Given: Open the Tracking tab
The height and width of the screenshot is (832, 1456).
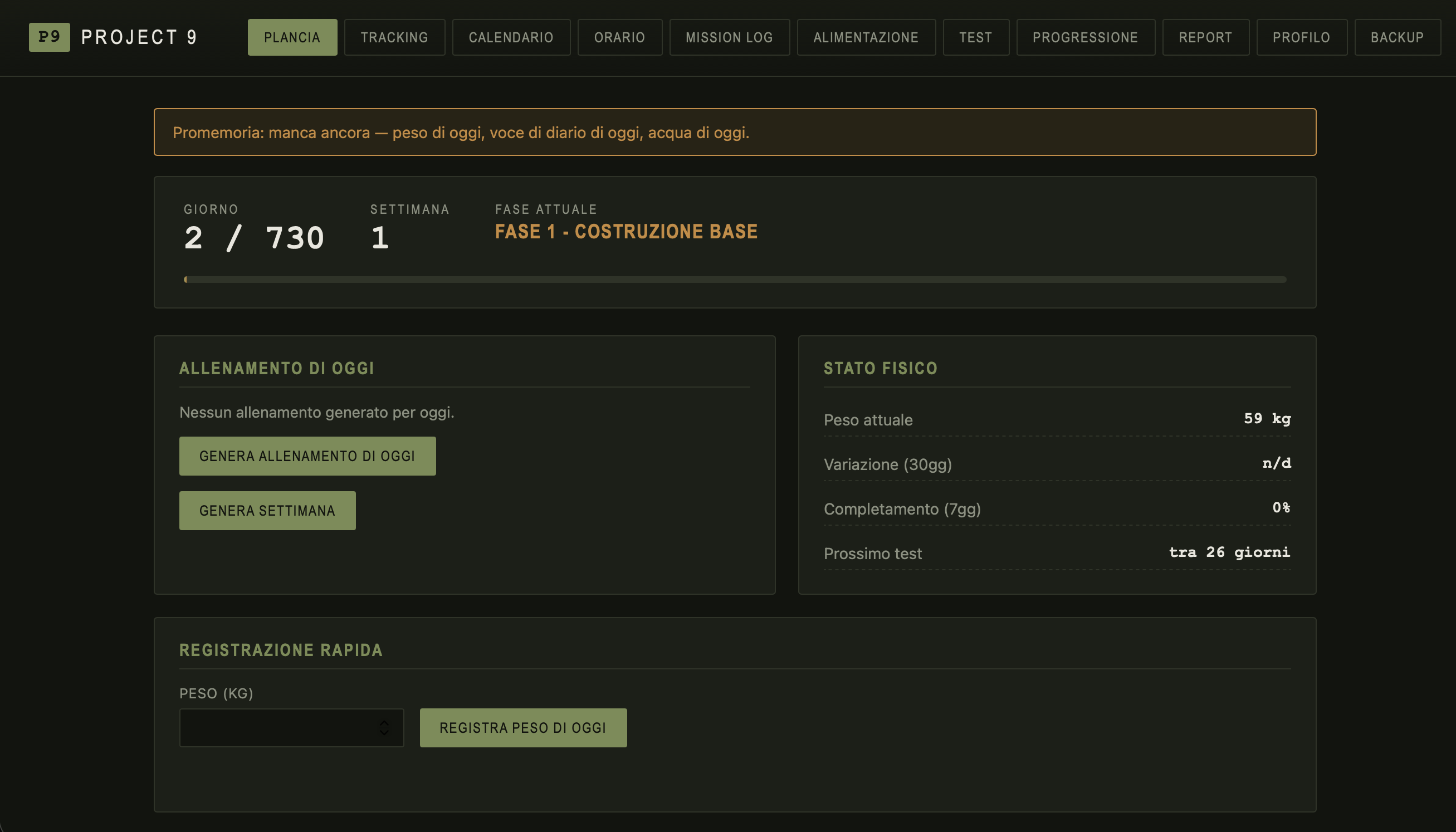Looking at the screenshot, I should 394,37.
